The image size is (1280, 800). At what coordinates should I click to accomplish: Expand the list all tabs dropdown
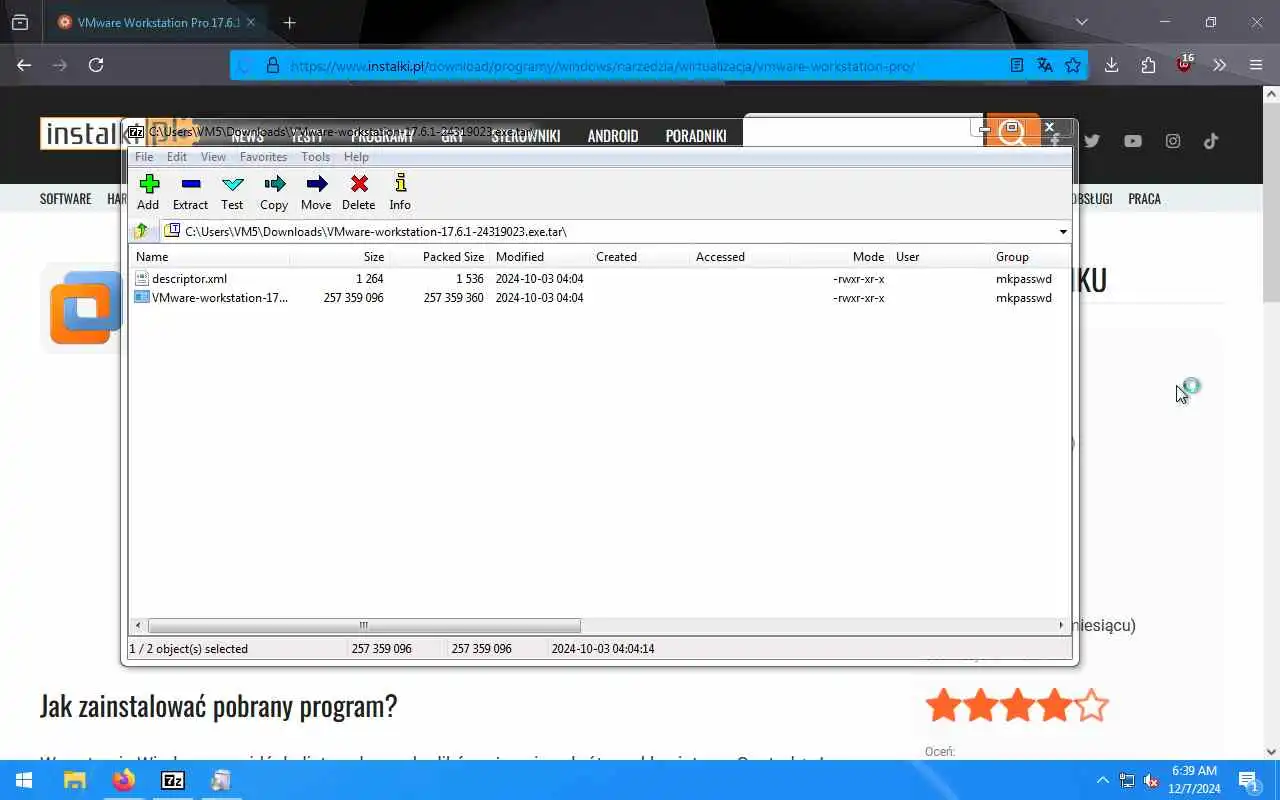[x=1081, y=22]
